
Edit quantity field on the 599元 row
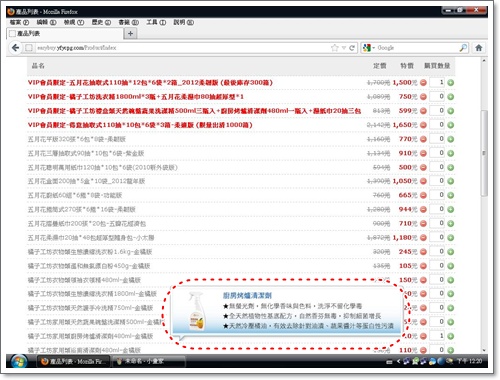pos(437,110)
